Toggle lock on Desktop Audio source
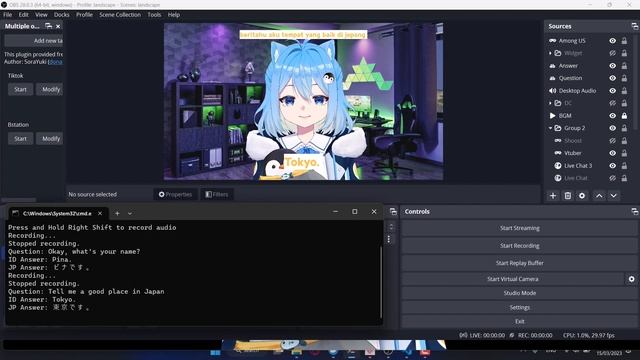Image resolution: width=640 pixels, height=360 pixels. (x=624, y=91)
